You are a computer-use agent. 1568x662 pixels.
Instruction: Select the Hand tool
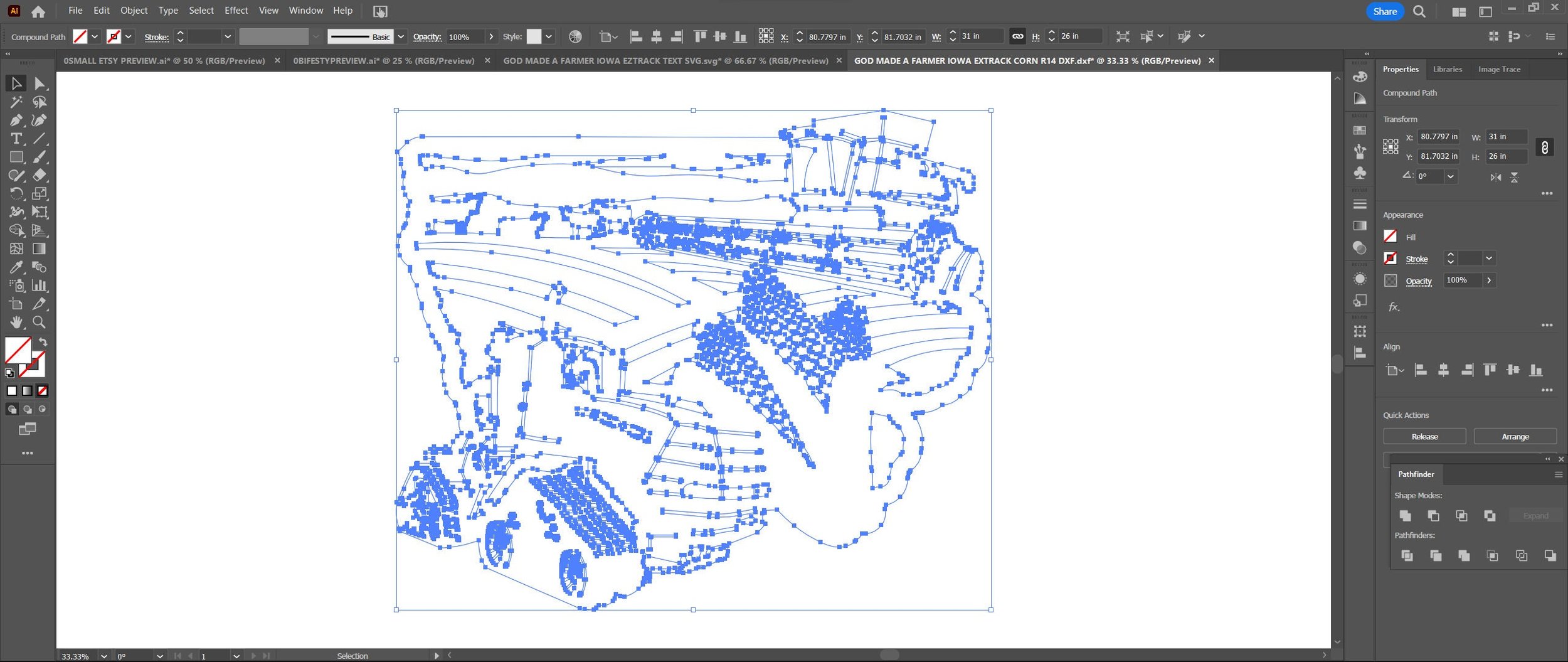[x=16, y=322]
